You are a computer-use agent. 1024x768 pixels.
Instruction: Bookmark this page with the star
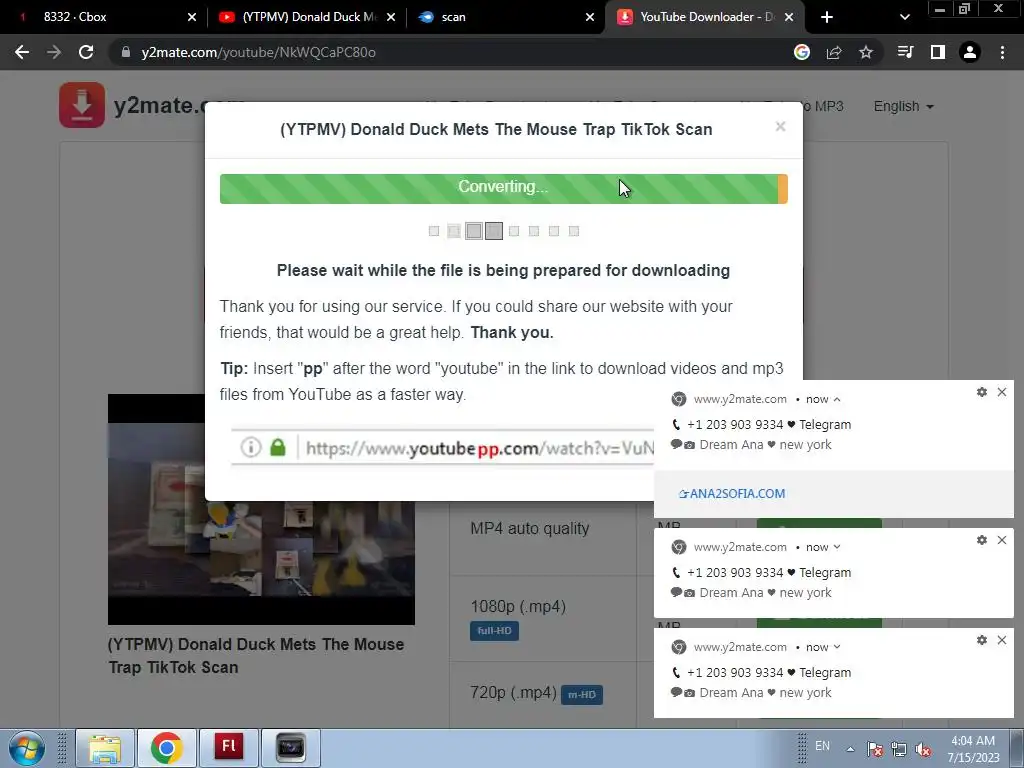click(x=866, y=52)
